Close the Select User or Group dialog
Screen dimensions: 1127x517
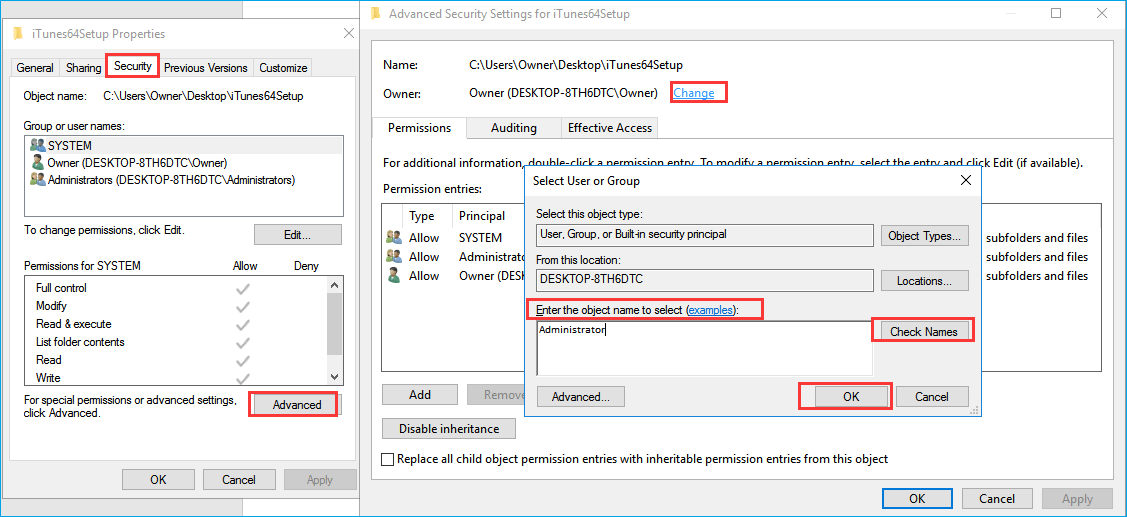tap(965, 181)
